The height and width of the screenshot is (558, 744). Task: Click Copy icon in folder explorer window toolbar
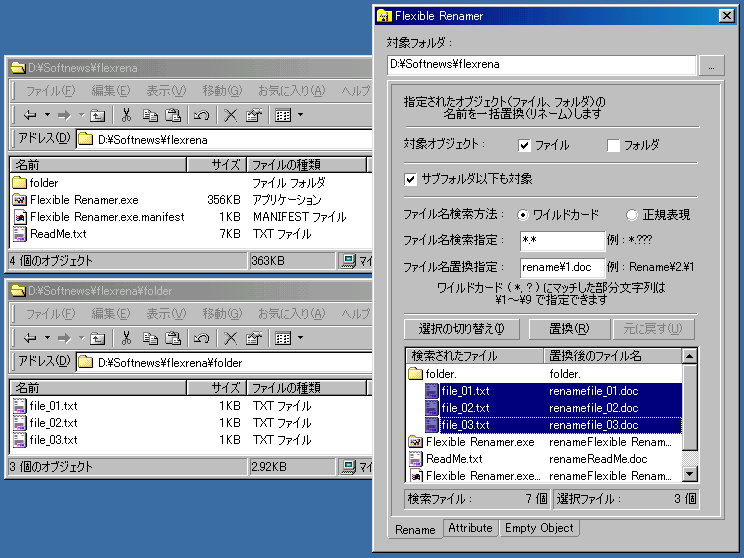click(x=150, y=338)
